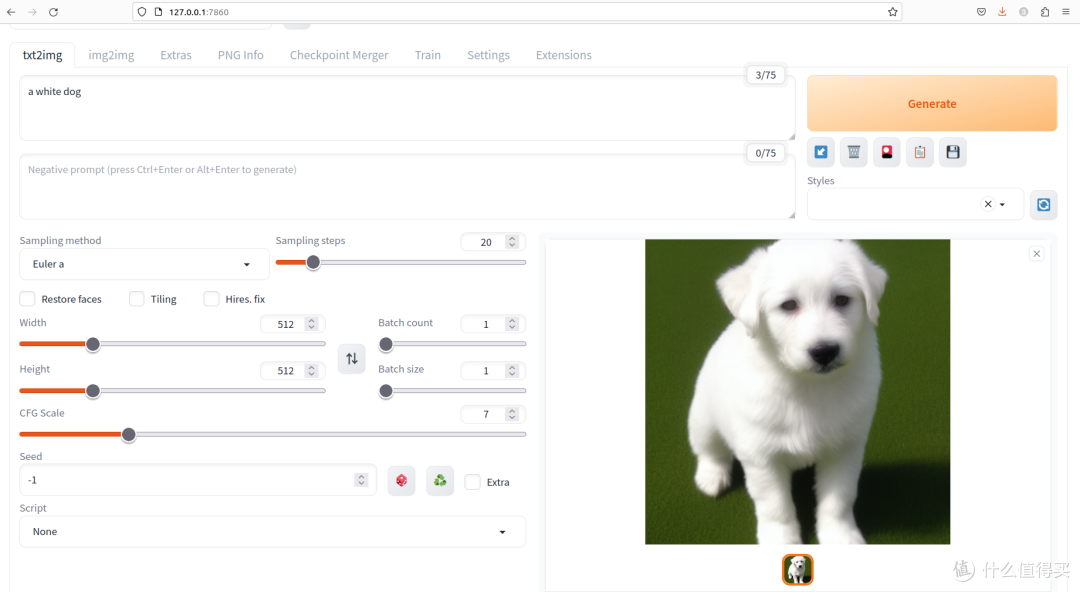Click the Batch size stepper arrows
The width and height of the screenshot is (1080, 592).
512,370
